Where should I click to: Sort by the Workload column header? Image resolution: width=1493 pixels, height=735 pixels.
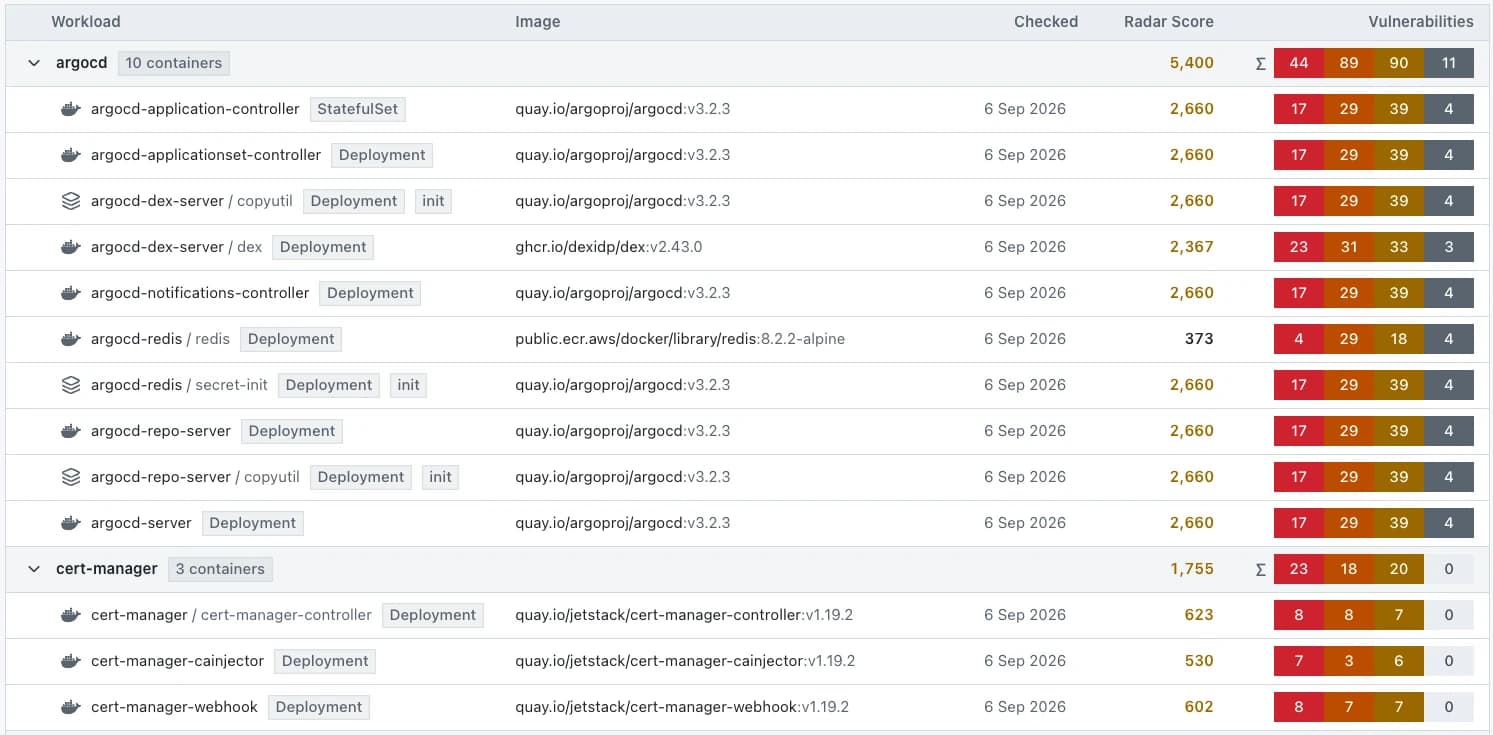pyautogui.click(x=86, y=21)
